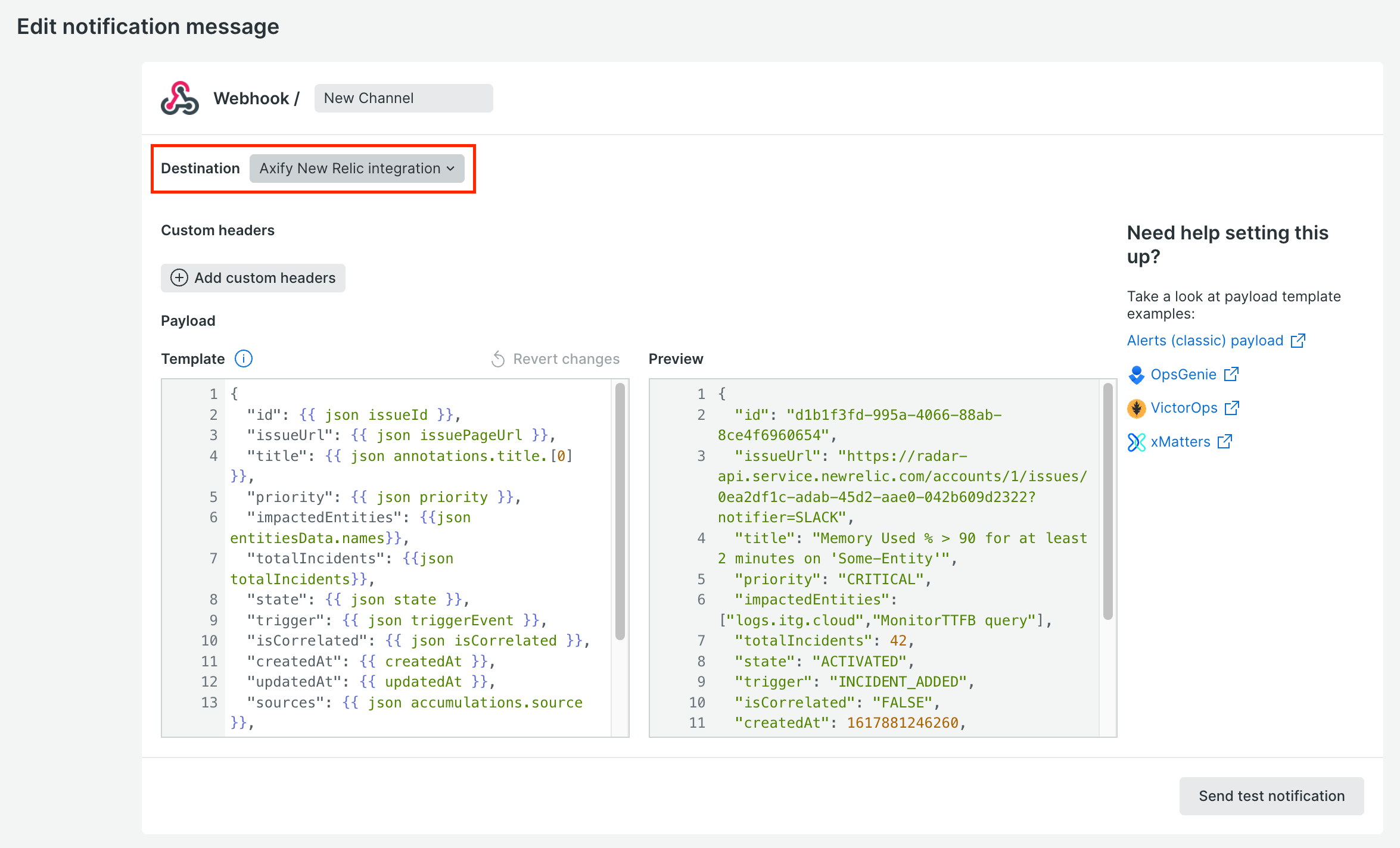
Task: Open Alerts (classic) payload link
Action: (x=1205, y=341)
